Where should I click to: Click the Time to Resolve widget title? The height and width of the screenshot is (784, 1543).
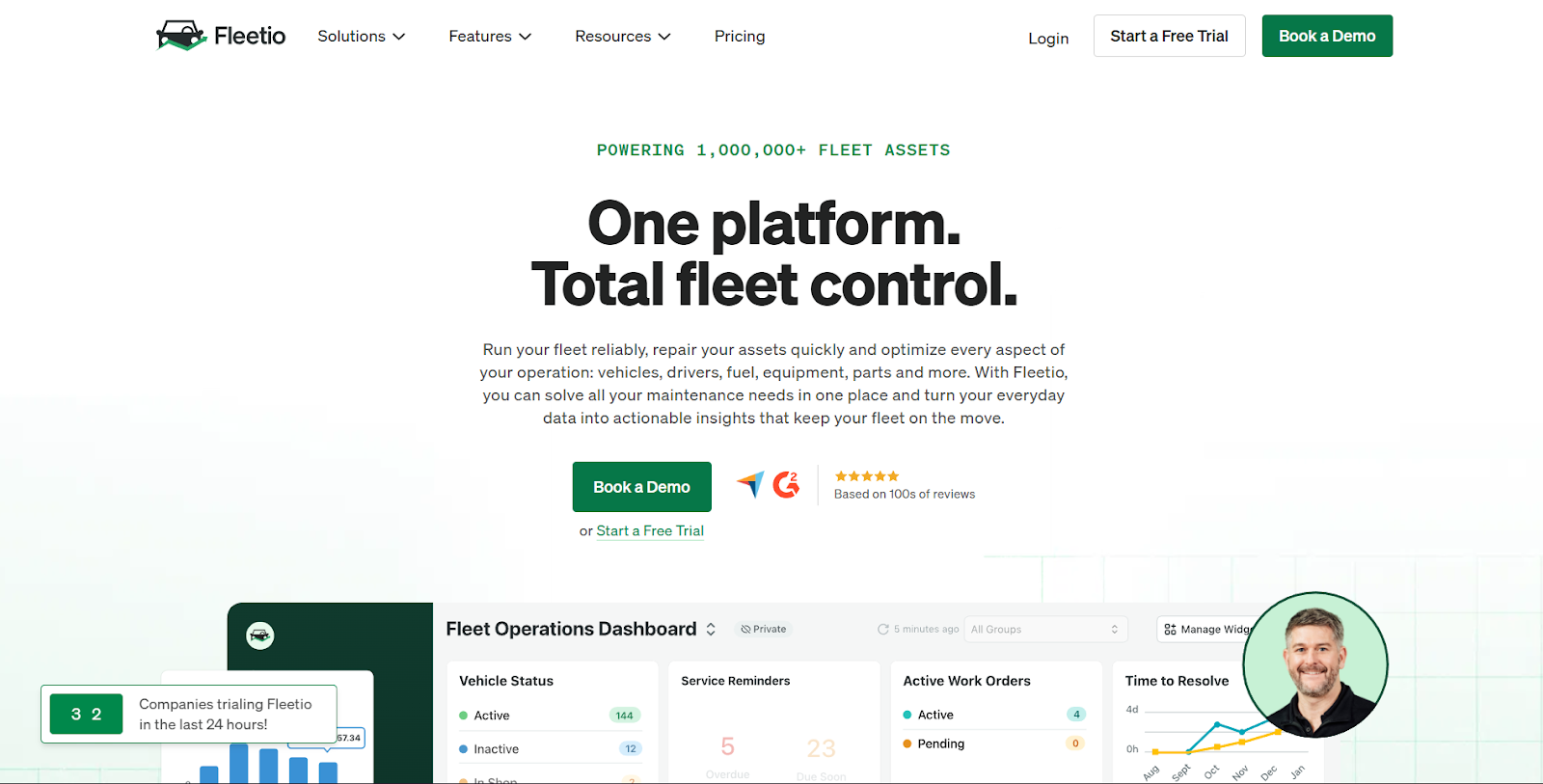coord(1178,681)
